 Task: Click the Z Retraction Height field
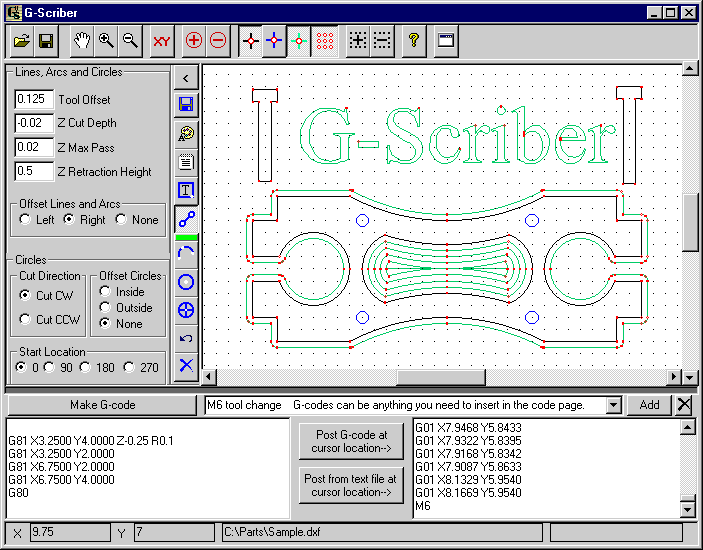click(34, 171)
